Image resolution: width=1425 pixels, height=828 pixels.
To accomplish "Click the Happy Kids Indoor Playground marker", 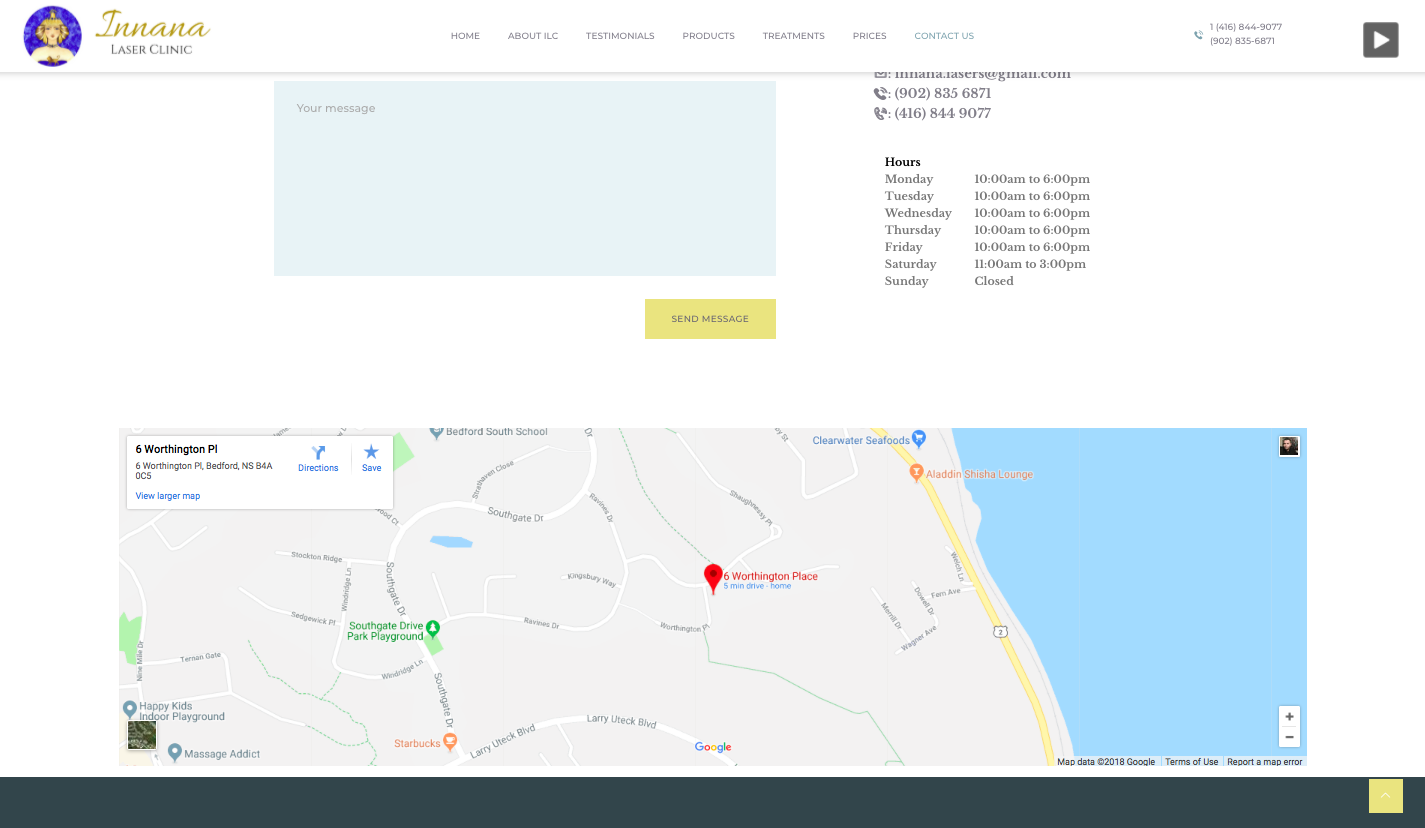I will tap(129, 709).
